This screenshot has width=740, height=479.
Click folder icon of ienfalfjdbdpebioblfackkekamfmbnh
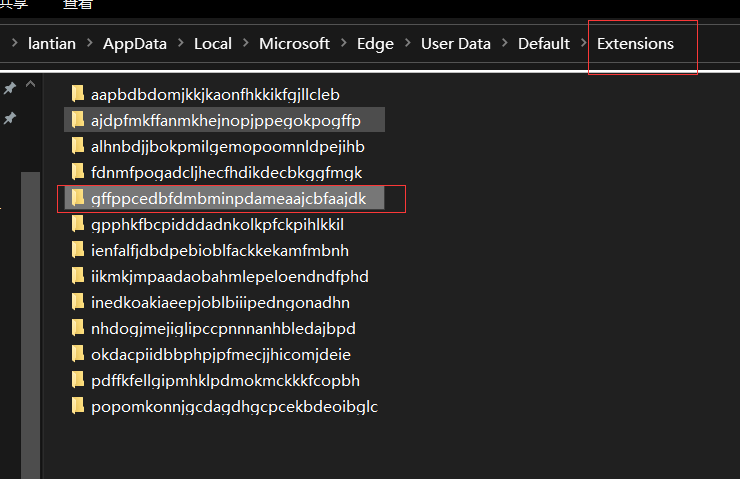(78, 249)
